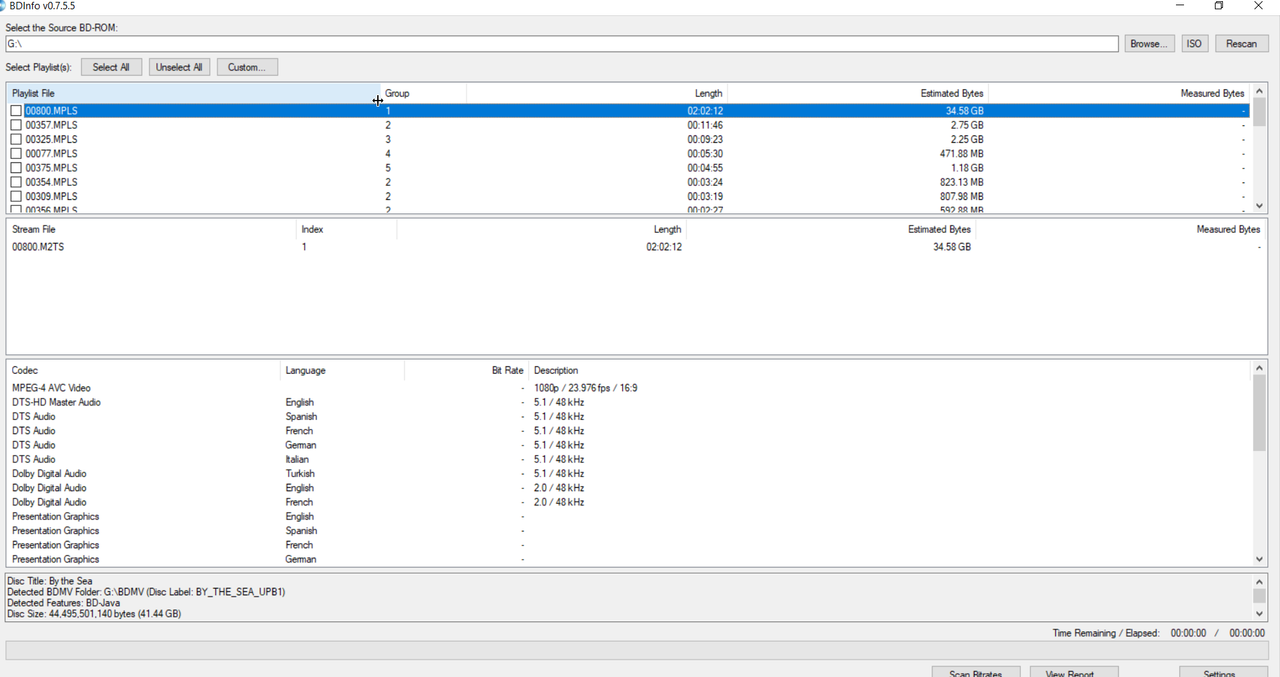Click the Codec column header
Screen dimensions: 1280x677
[x=143, y=370]
